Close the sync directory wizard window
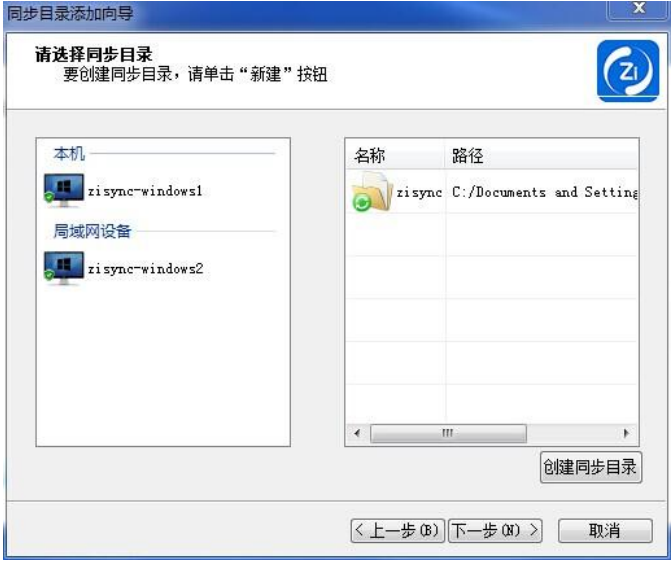 (639, 9)
